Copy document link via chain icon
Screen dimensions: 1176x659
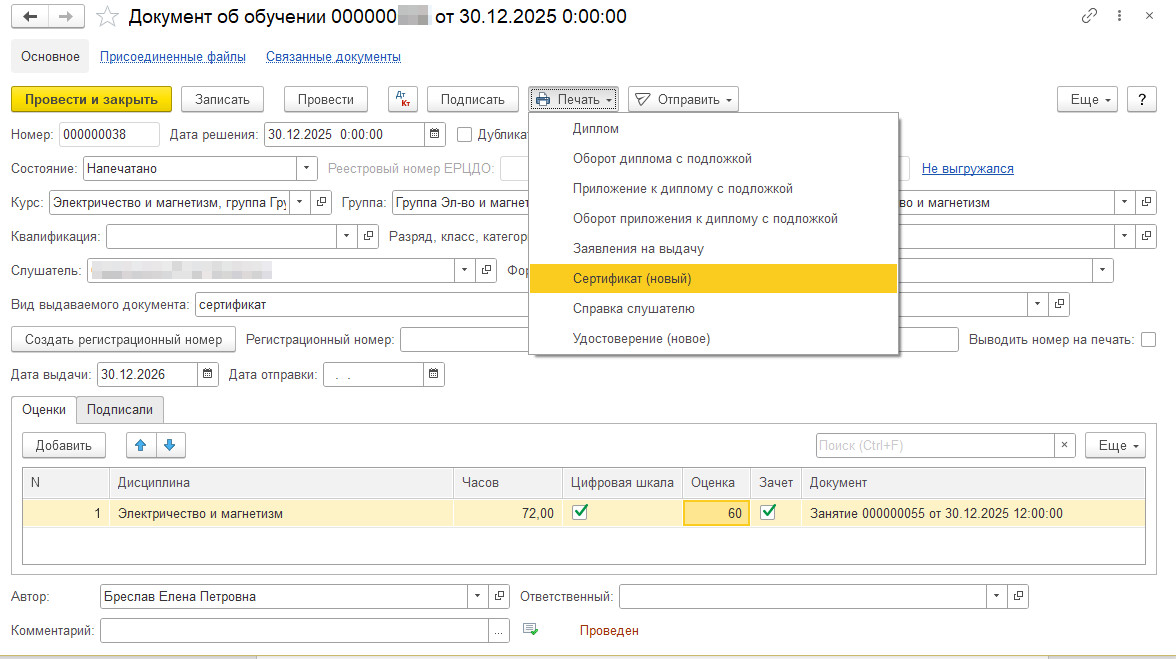pos(1089,16)
